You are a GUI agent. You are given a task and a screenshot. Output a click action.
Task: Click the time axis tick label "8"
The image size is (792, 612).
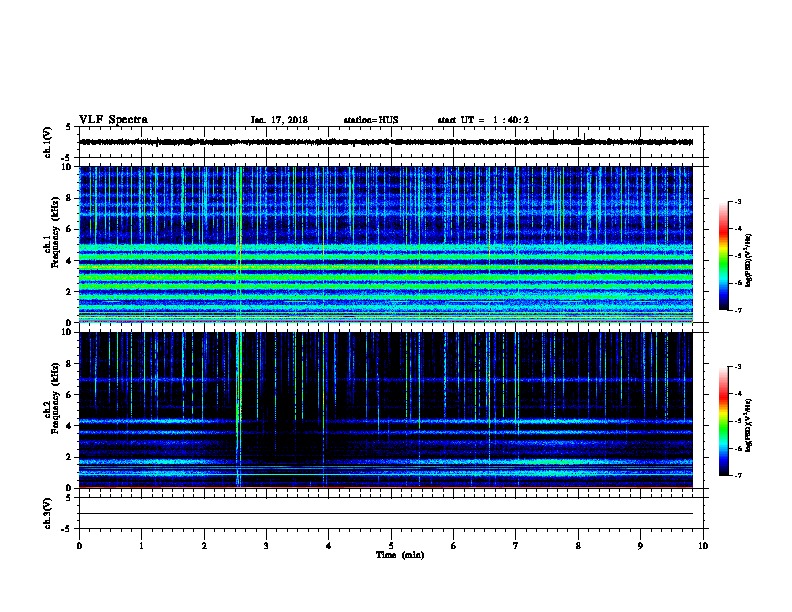pyautogui.click(x=578, y=546)
